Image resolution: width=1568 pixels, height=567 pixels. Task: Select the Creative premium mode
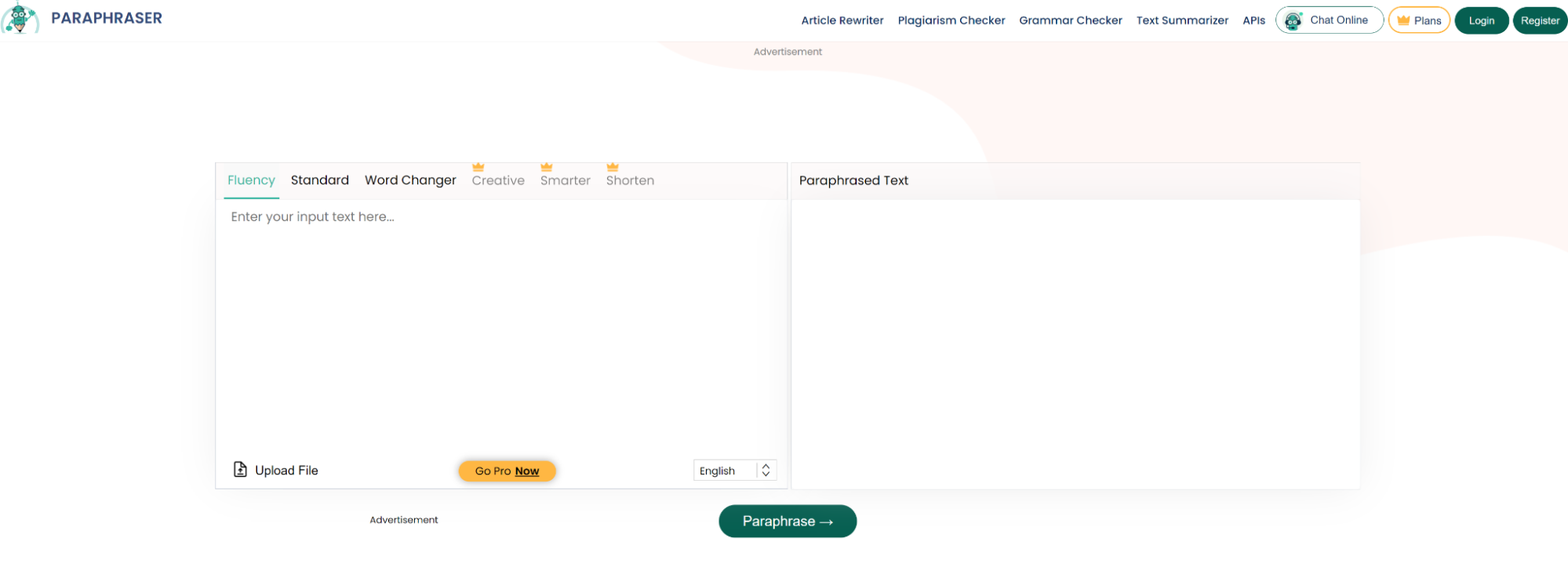tap(498, 180)
